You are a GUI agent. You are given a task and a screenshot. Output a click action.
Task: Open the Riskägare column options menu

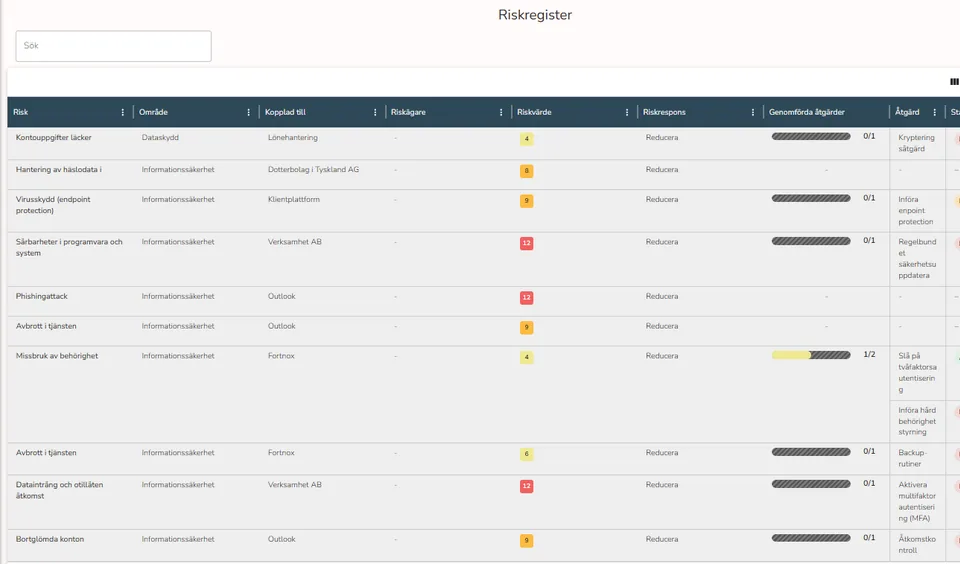501,112
